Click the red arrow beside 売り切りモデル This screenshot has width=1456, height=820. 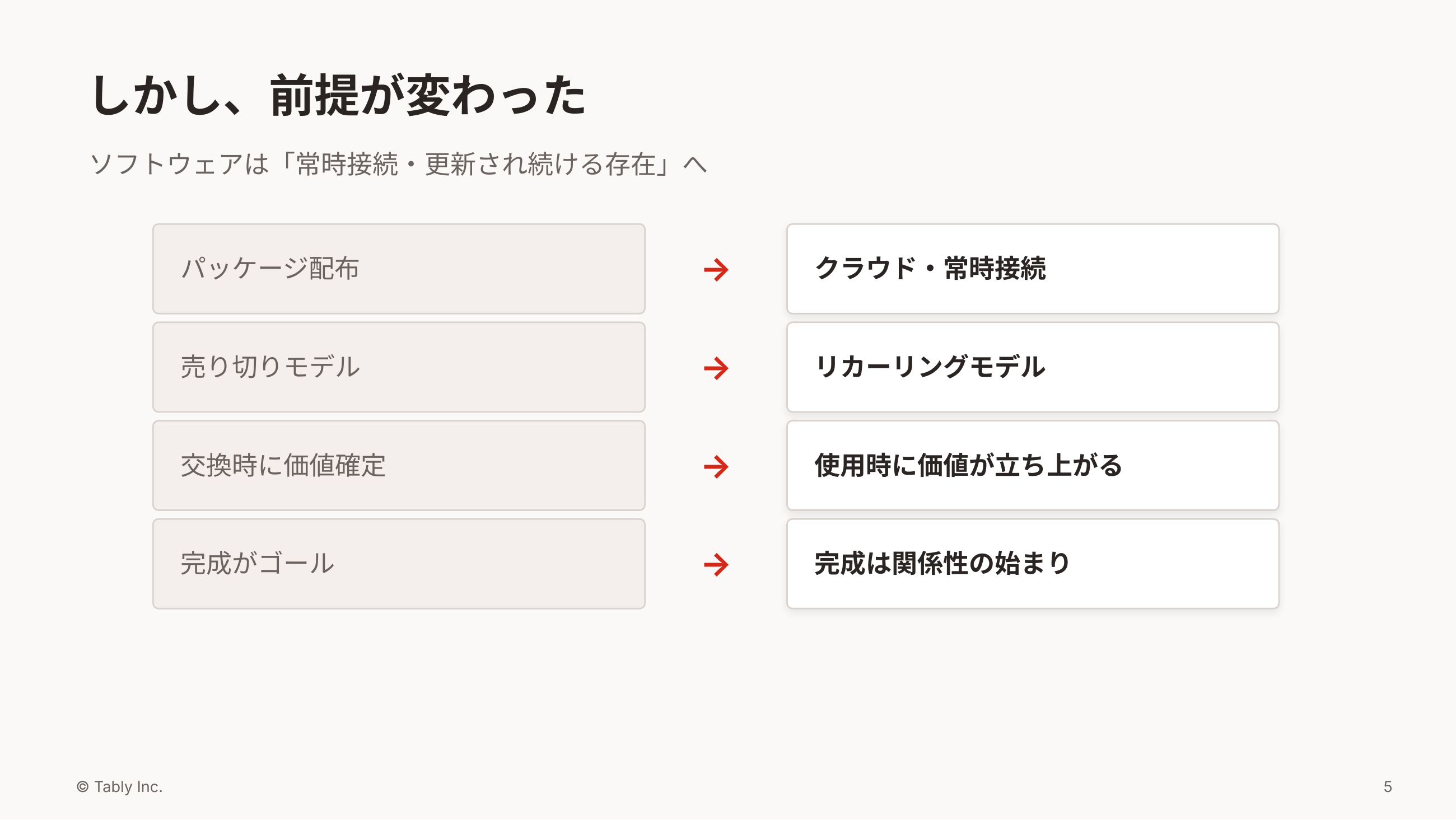point(716,368)
